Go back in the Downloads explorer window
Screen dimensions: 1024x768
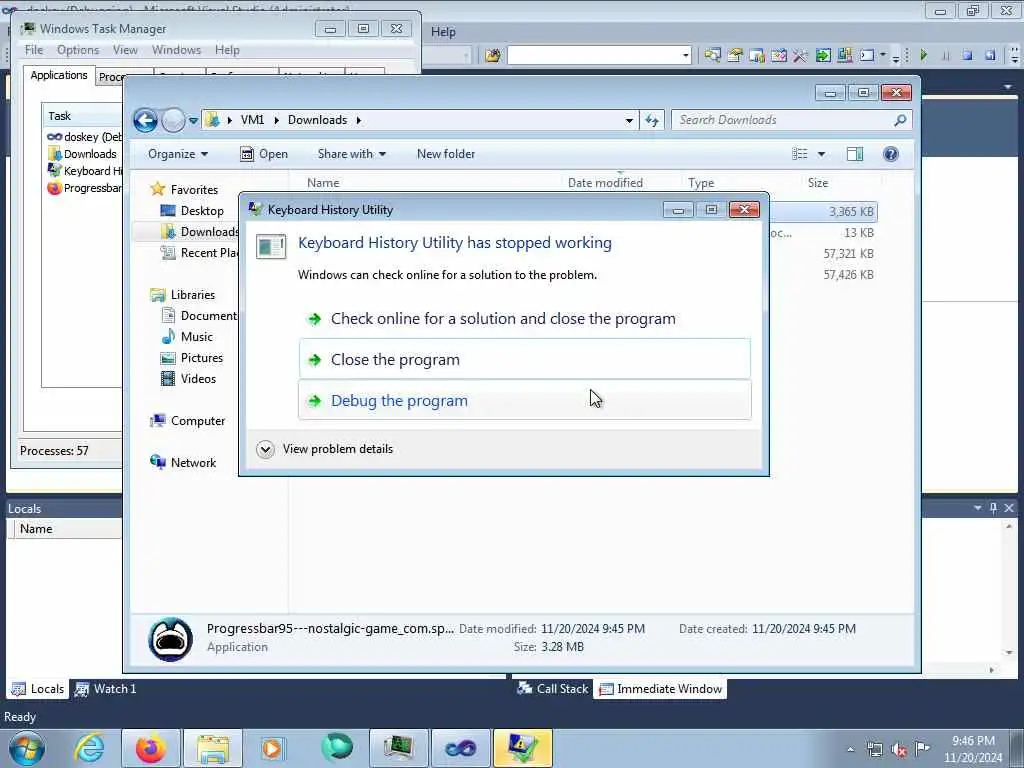(145, 120)
